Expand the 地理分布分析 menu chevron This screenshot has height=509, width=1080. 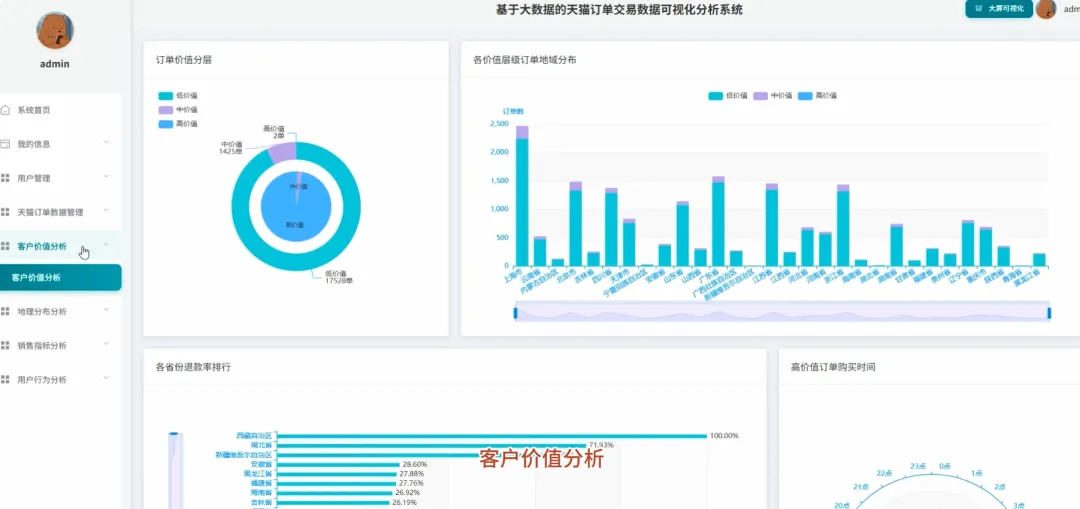pyautogui.click(x=106, y=310)
